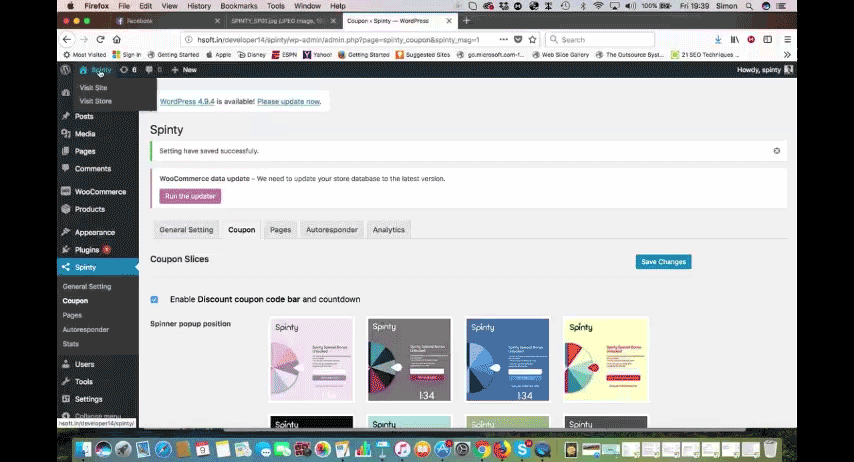
Task: Launch Safari from the Dock
Action: pyautogui.click(x=163, y=449)
